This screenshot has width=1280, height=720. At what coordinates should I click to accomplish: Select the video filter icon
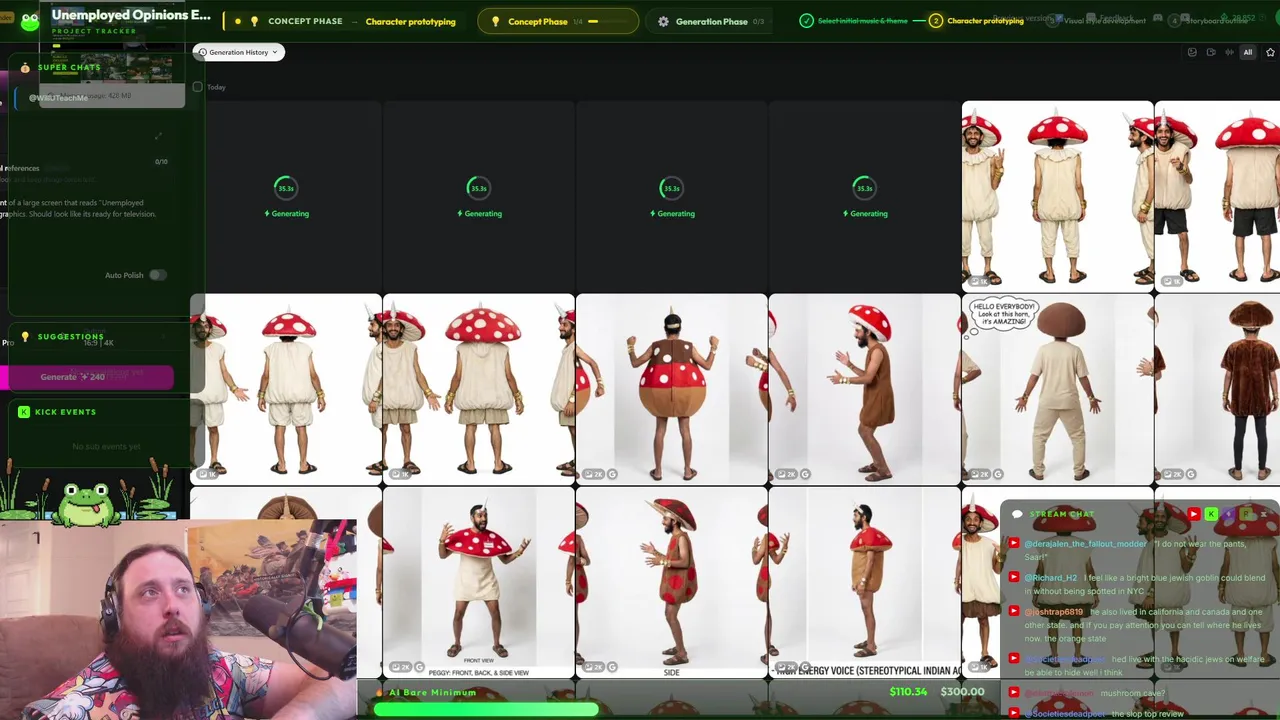pyautogui.click(x=1211, y=52)
